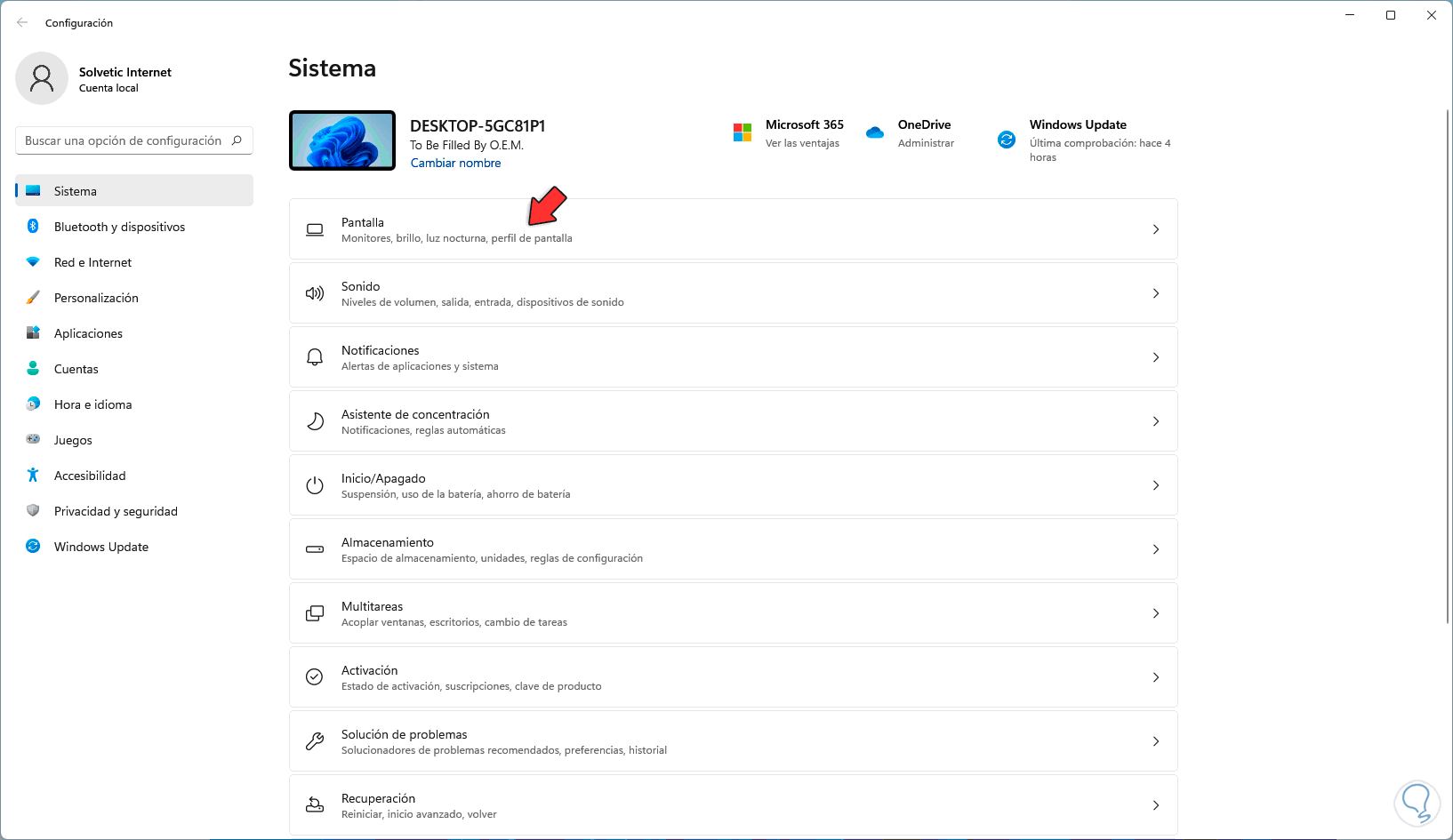Open Juegos section

[134, 440]
